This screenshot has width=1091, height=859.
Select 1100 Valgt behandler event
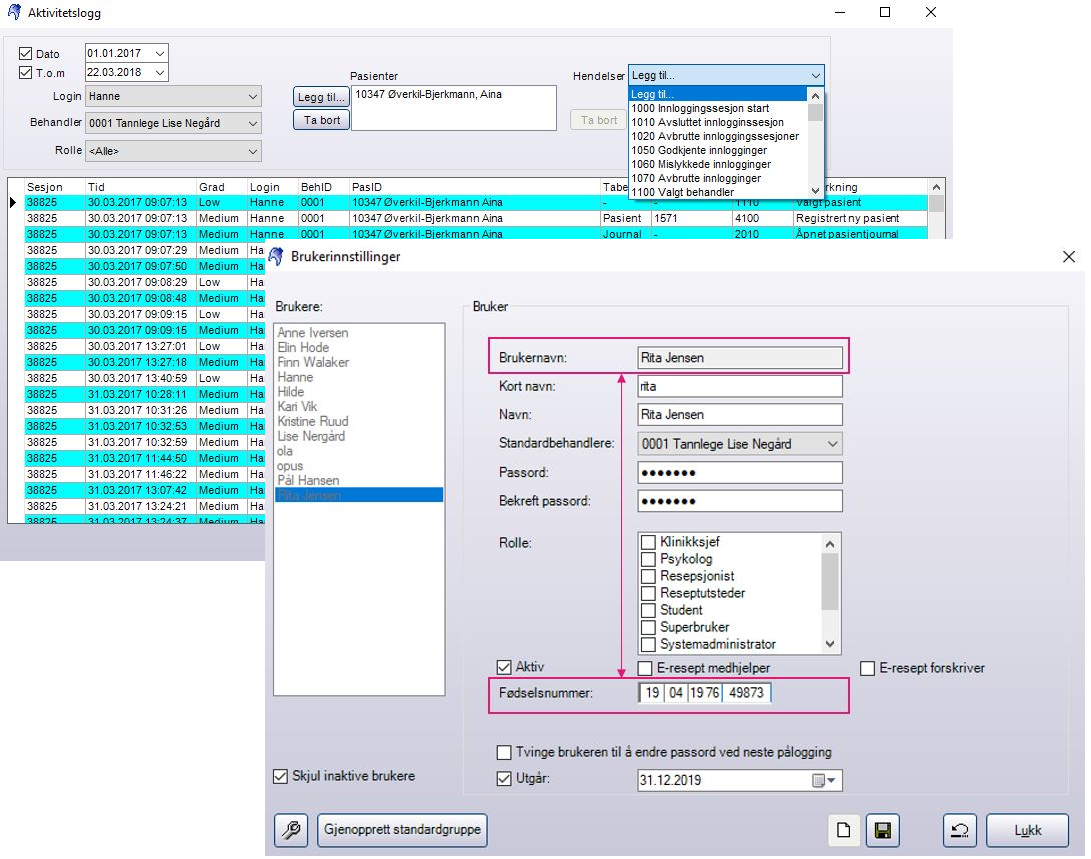click(x=717, y=192)
